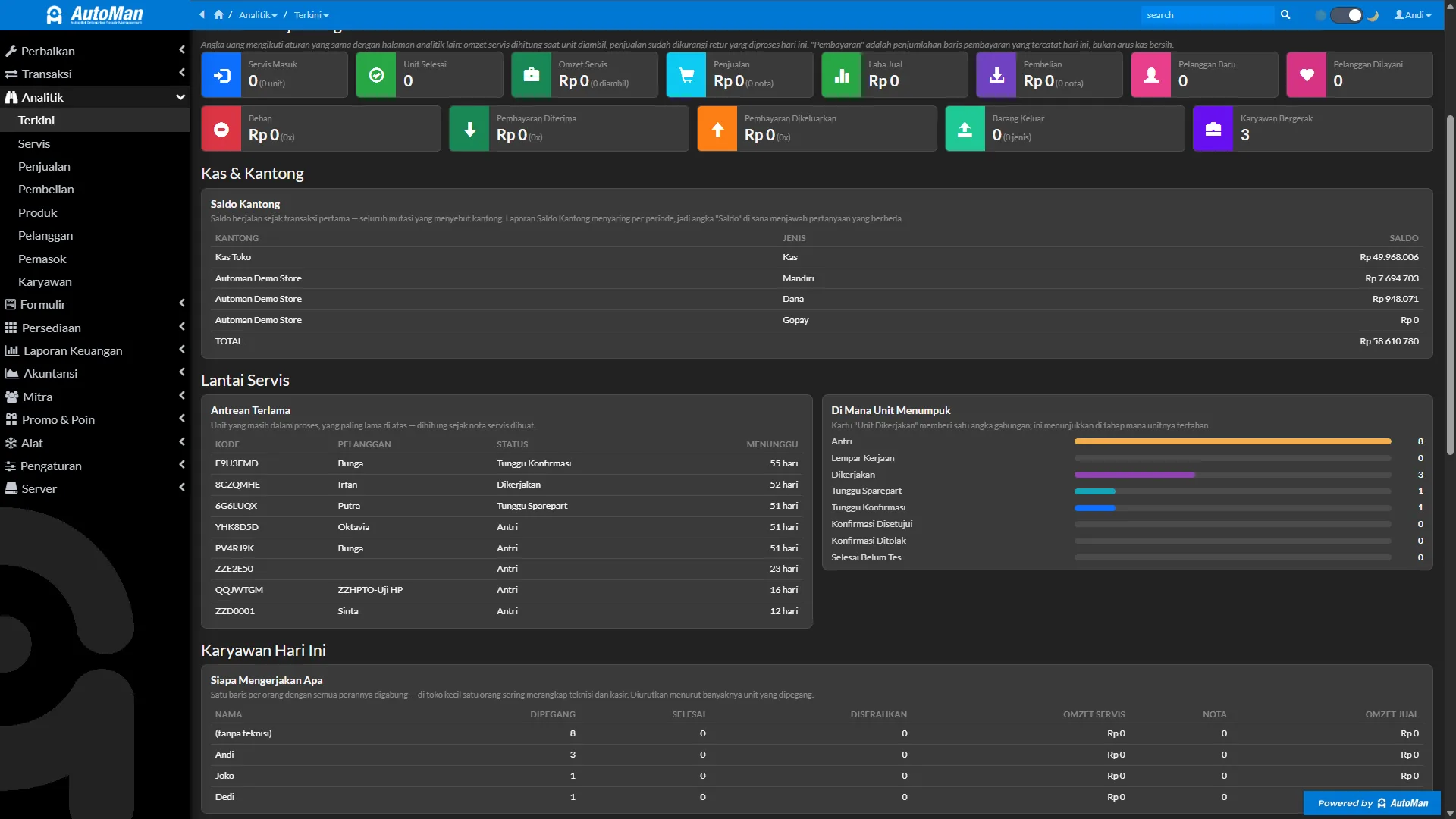Click the Server drive icon

[11, 488]
